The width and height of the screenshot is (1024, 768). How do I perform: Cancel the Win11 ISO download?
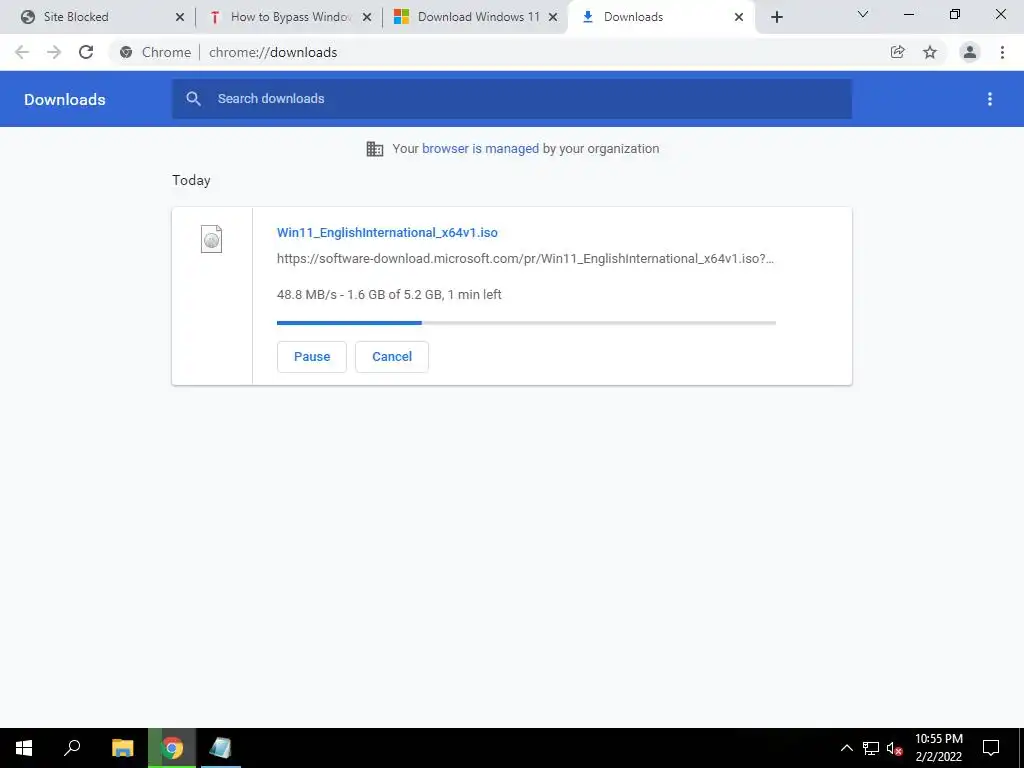click(x=392, y=357)
